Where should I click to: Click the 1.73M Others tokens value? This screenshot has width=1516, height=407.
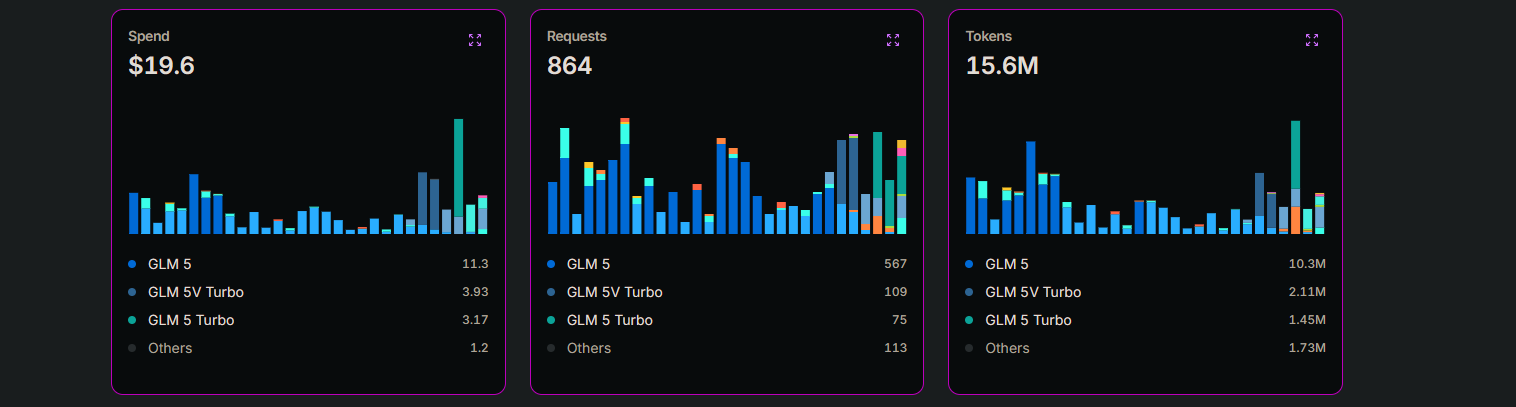[1307, 348]
